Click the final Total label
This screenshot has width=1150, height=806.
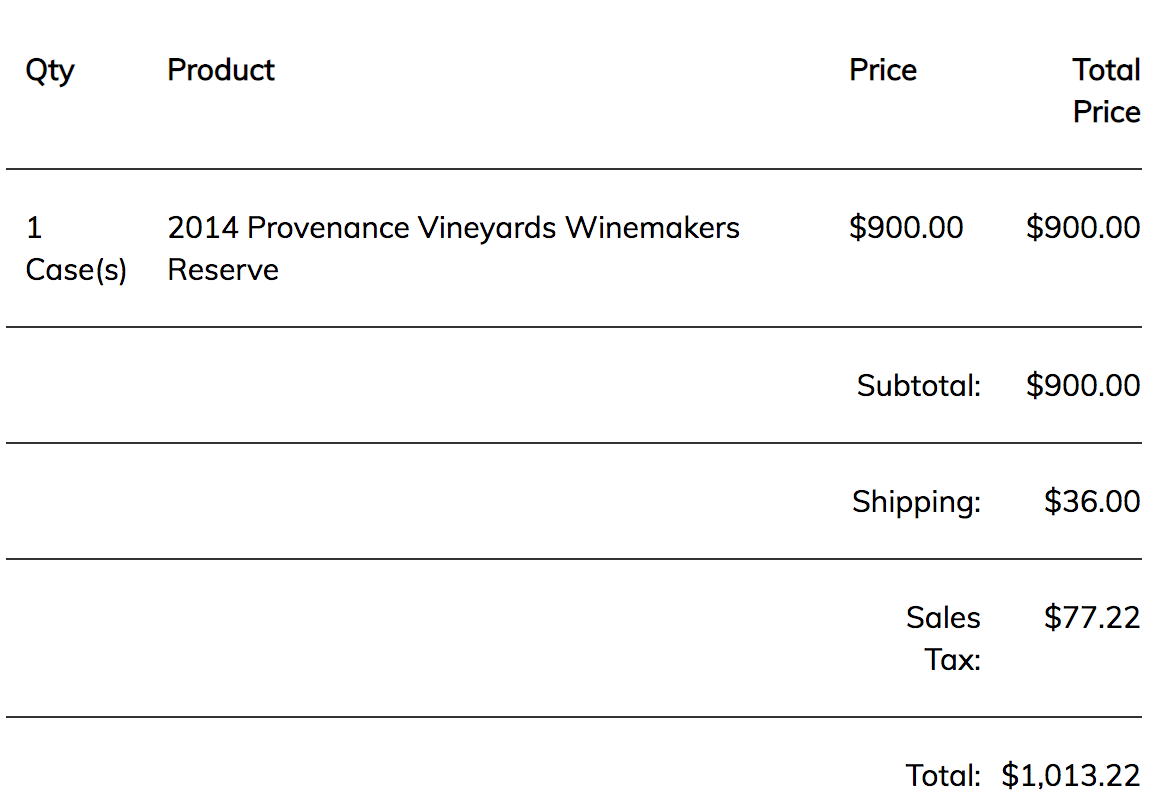(x=942, y=775)
